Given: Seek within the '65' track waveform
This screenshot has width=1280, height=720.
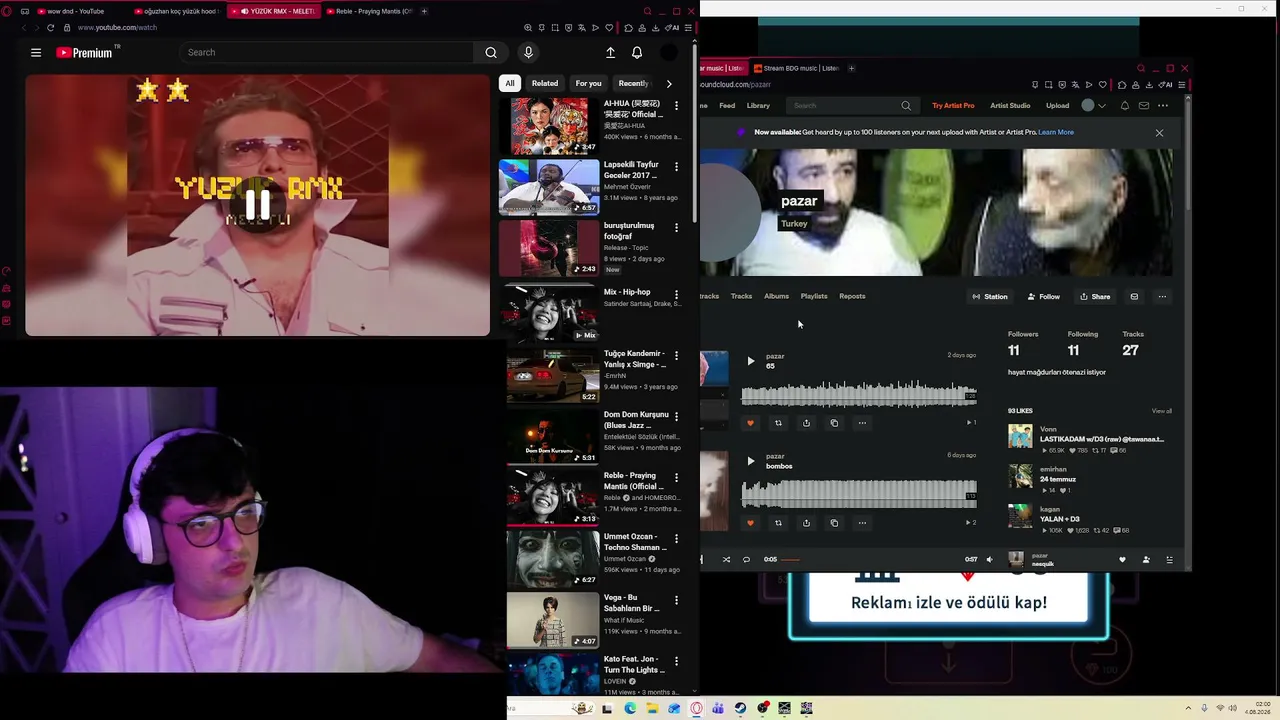Looking at the screenshot, I should pyautogui.click(x=859, y=392).
